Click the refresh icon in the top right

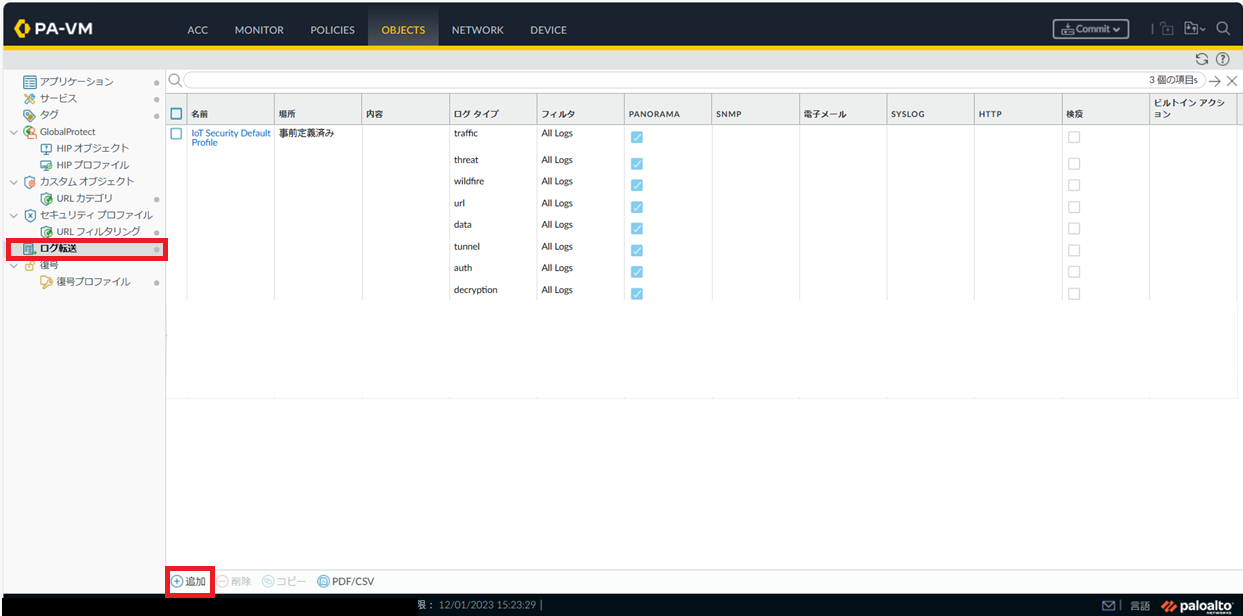(x=1202, y=59)
